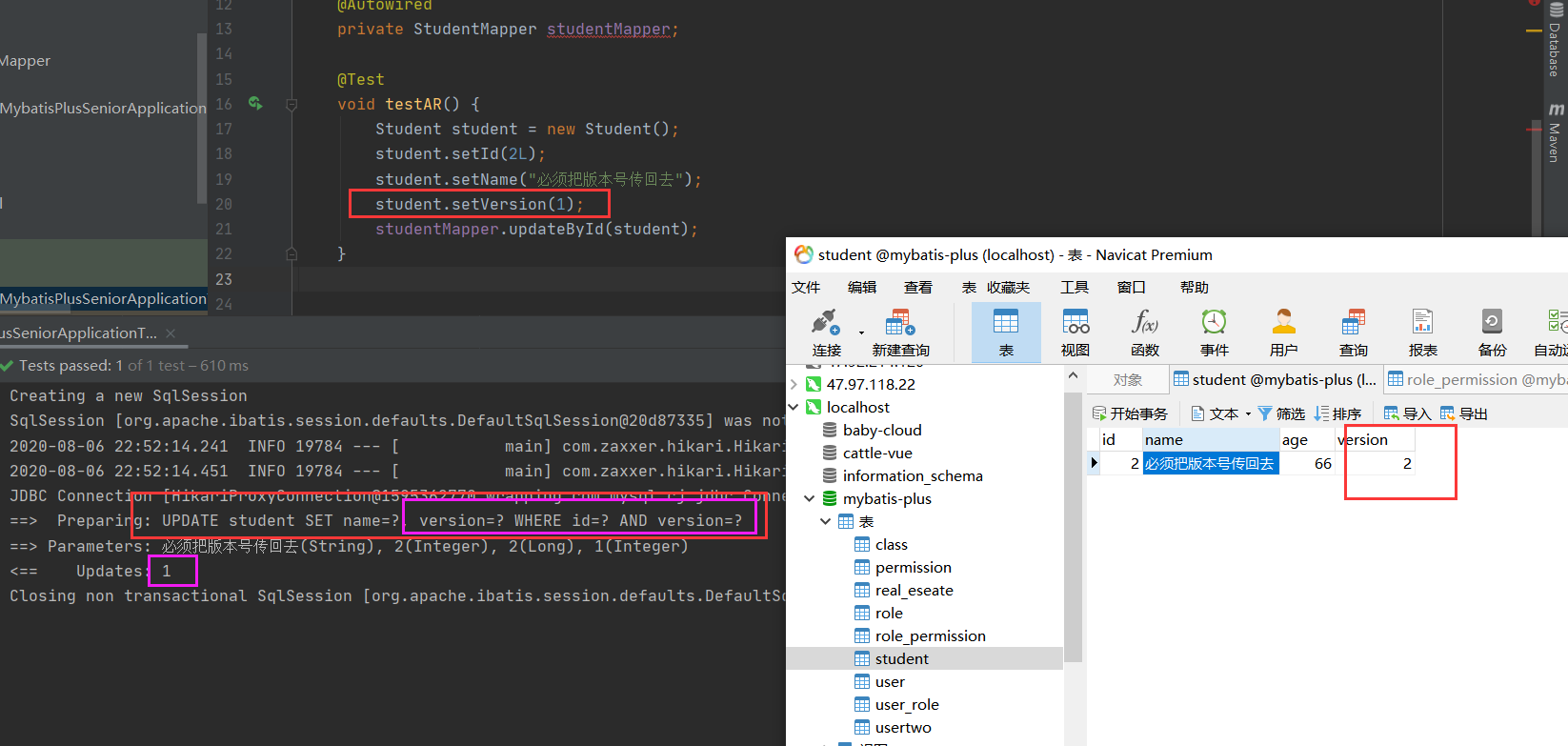The image size is (1568, 746).
Task: Switch to the Objects tab
Action: coord(1128,379)
